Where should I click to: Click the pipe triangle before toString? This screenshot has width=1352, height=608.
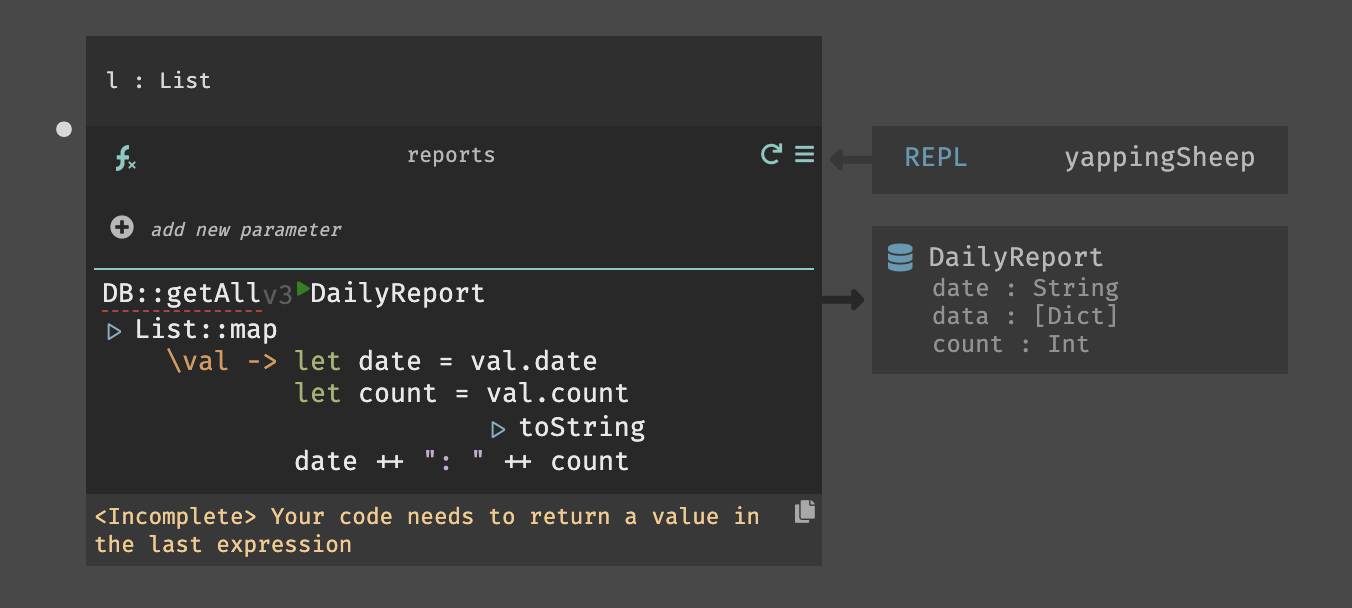click(x=498, y=430)
